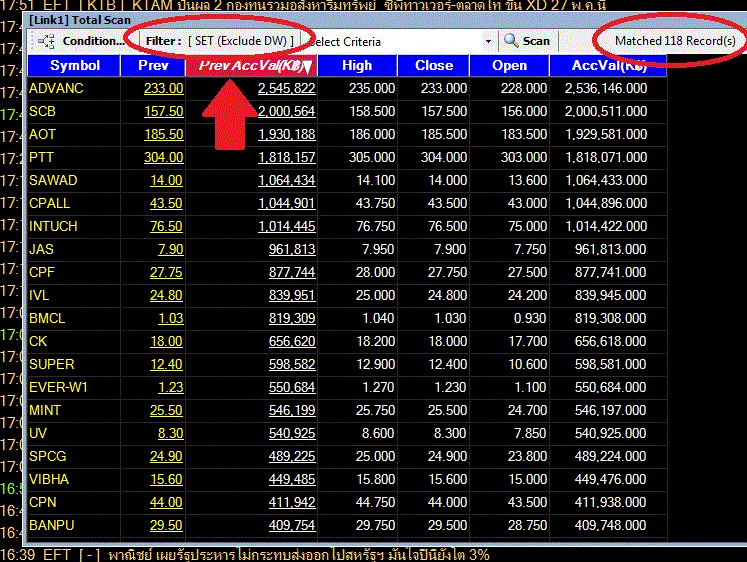Viewport: 747px width, 562px height.
Task: Click SUPER Open value 10.600
Action: click(527, 364)
